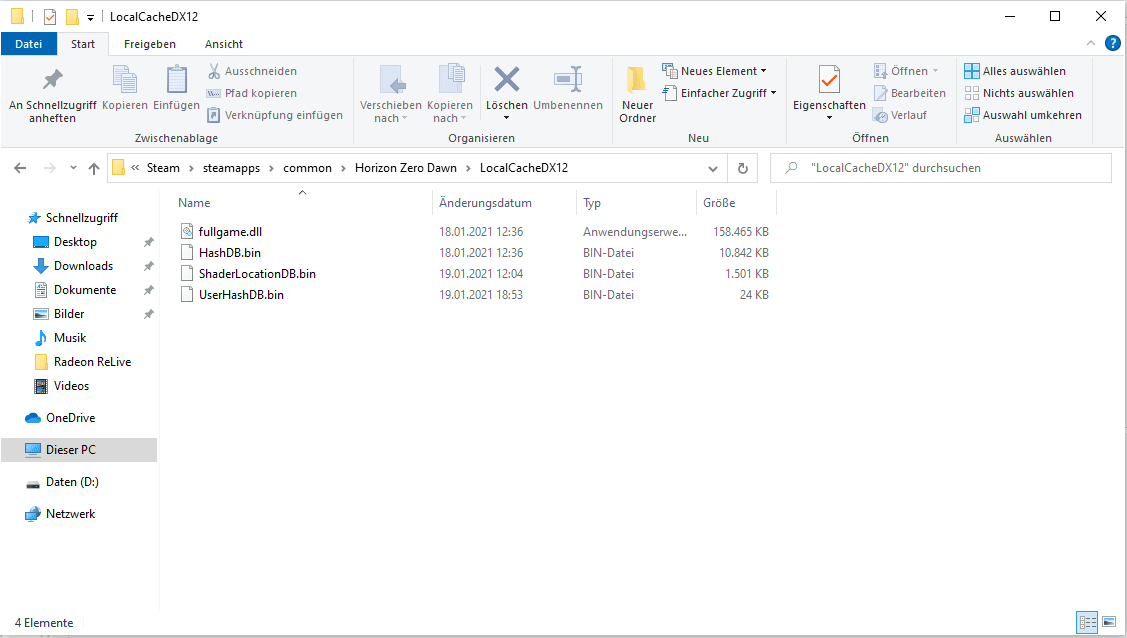Click Bearbeiten in the ribbon
Image resolution: width=1127 pixels, height=638 pixels.
click(x=909, y=93)
